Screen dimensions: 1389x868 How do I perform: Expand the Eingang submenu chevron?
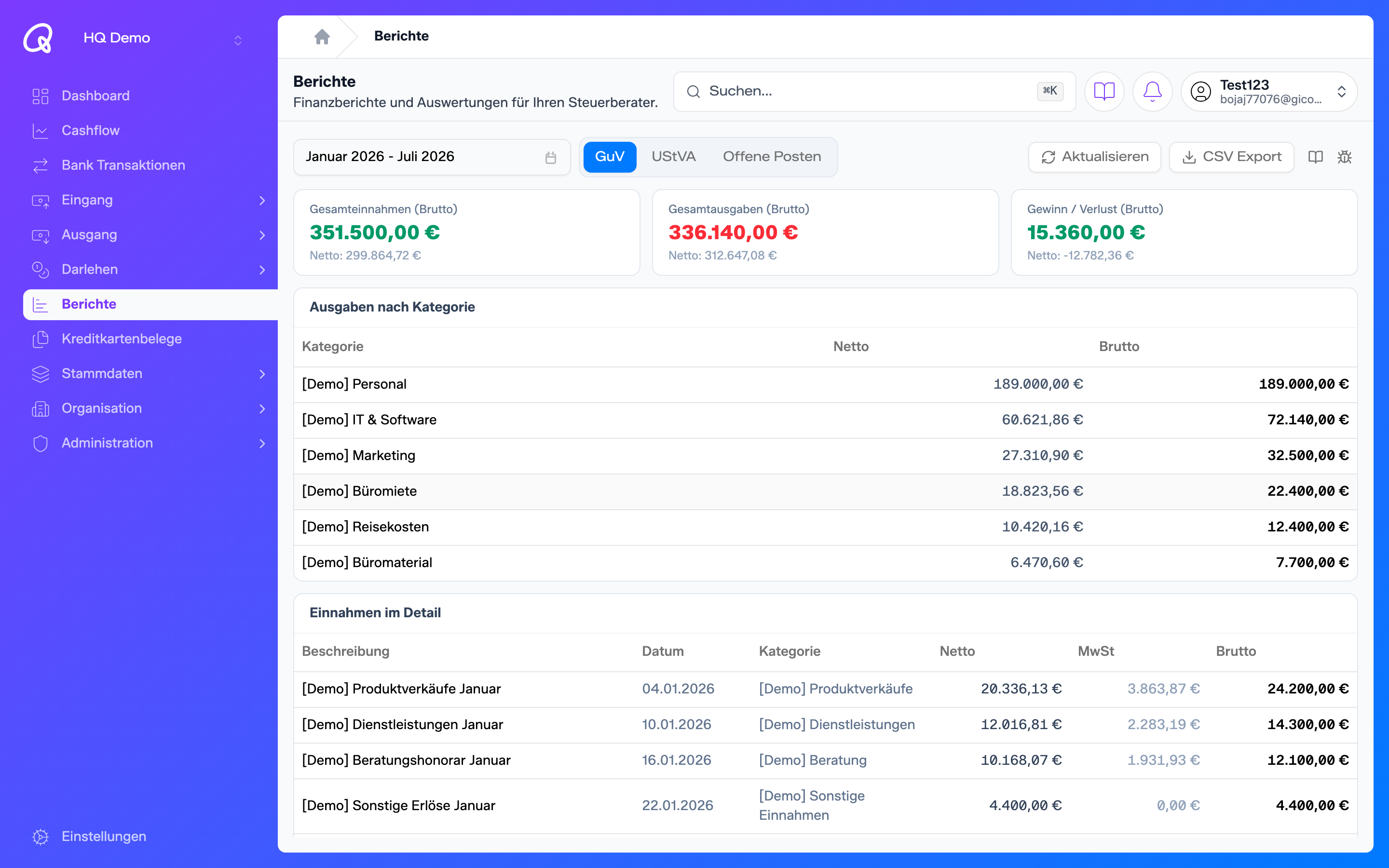coord(262,200)
